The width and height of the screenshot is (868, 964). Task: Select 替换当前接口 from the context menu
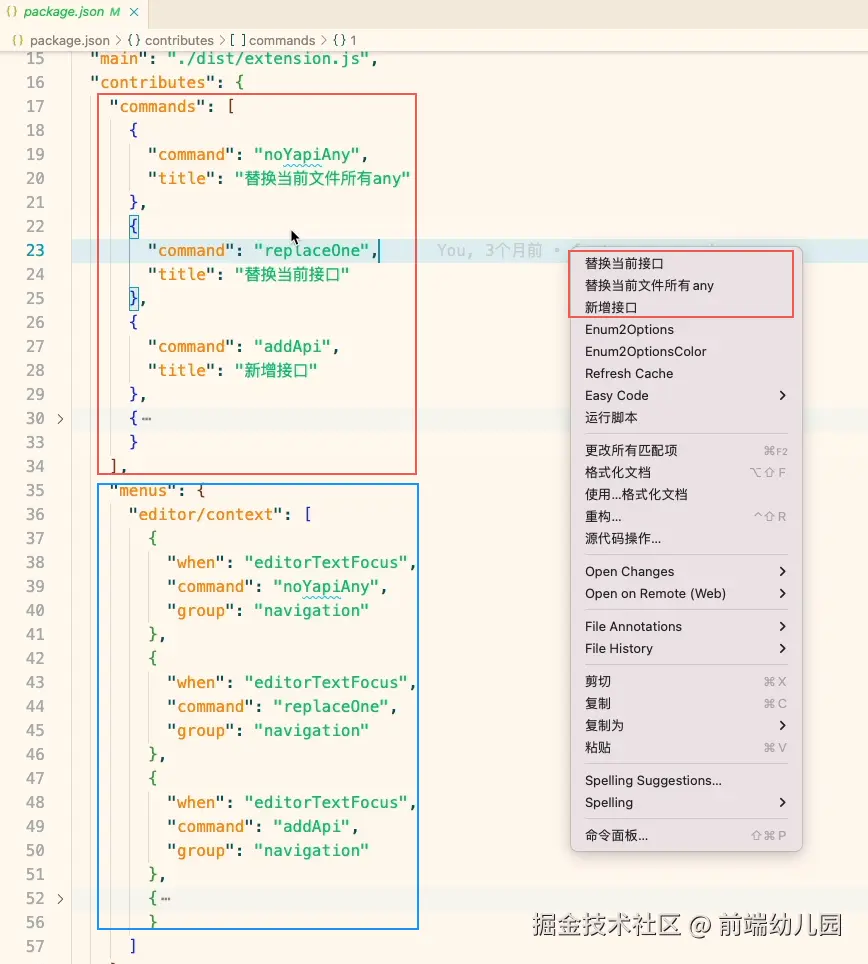[x=624, y=263]
